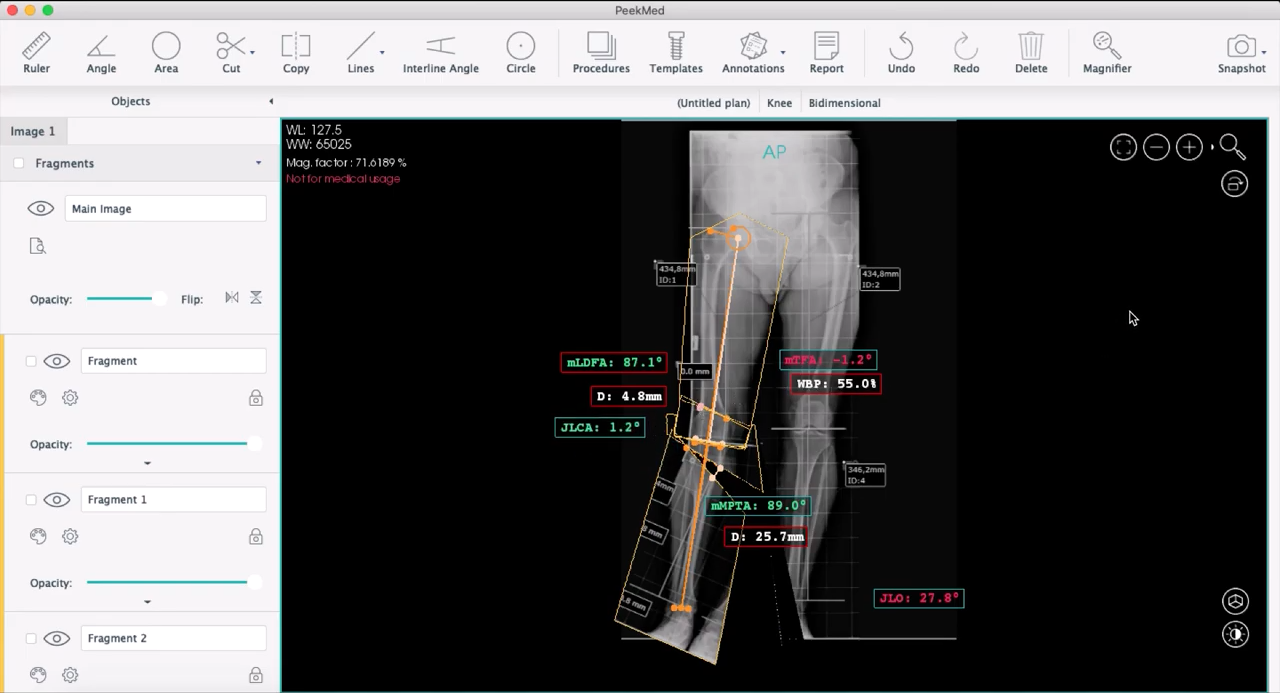Adjust Fragment 1 opacity slider
Image resolution: width=1280 pixels, height=693 pixels.
pos(172,582)
